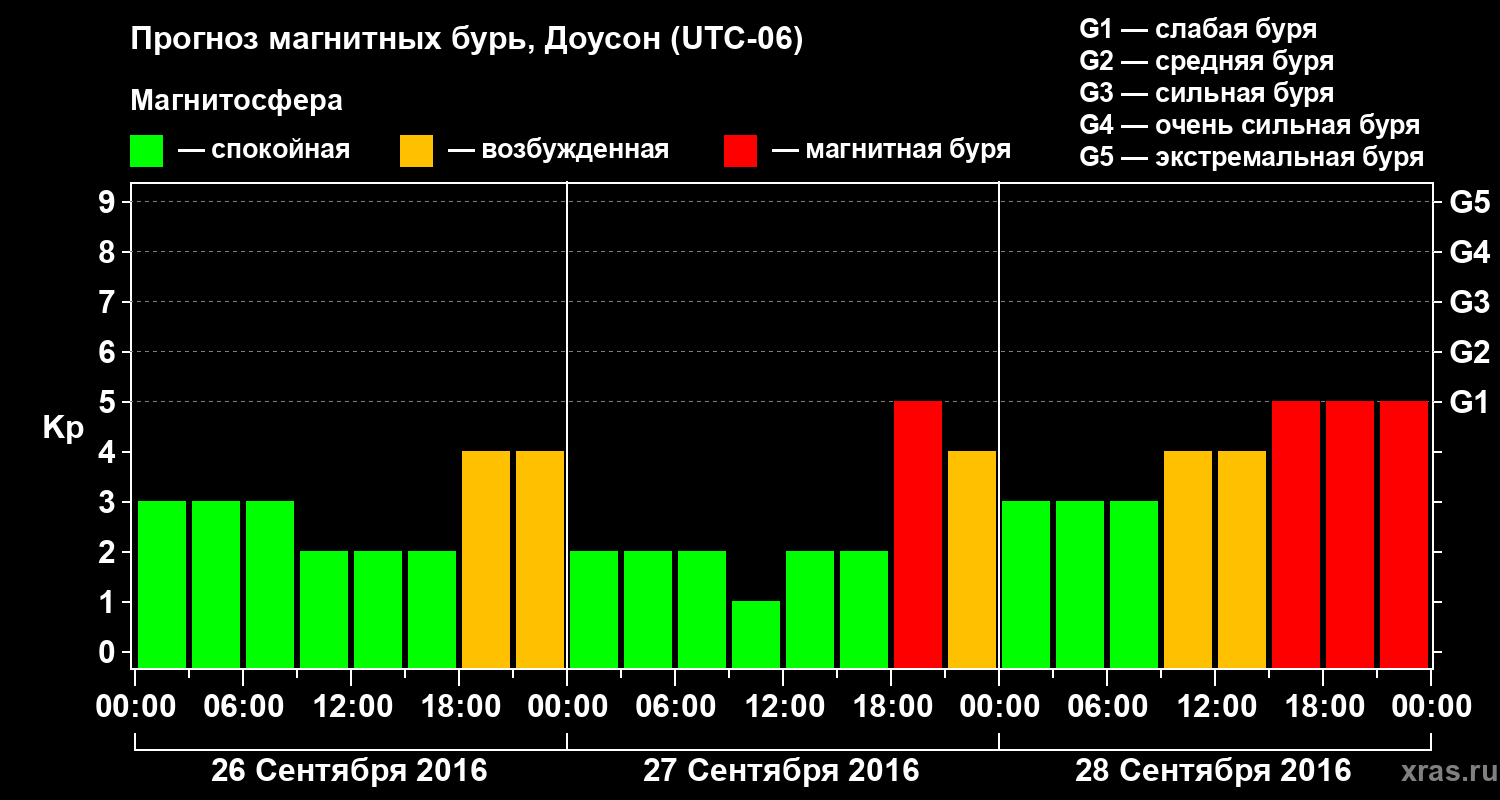Click the 09:00–12:00 green bar on 26 September

point(324,609)
